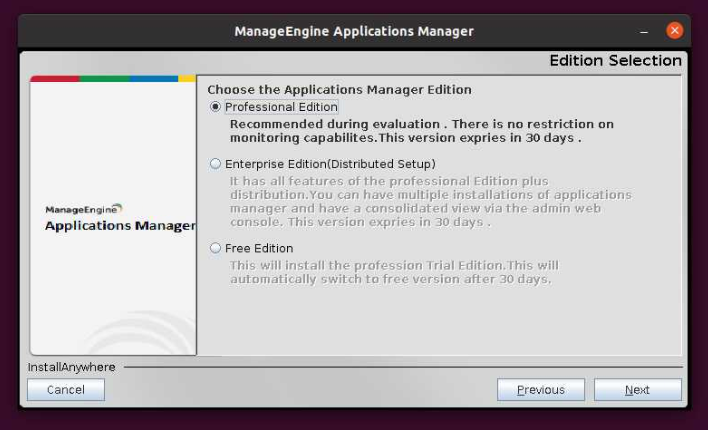Minimize the installer window
Image resolution: width=708 pixels, height=430 pixels.
[644, 31]
